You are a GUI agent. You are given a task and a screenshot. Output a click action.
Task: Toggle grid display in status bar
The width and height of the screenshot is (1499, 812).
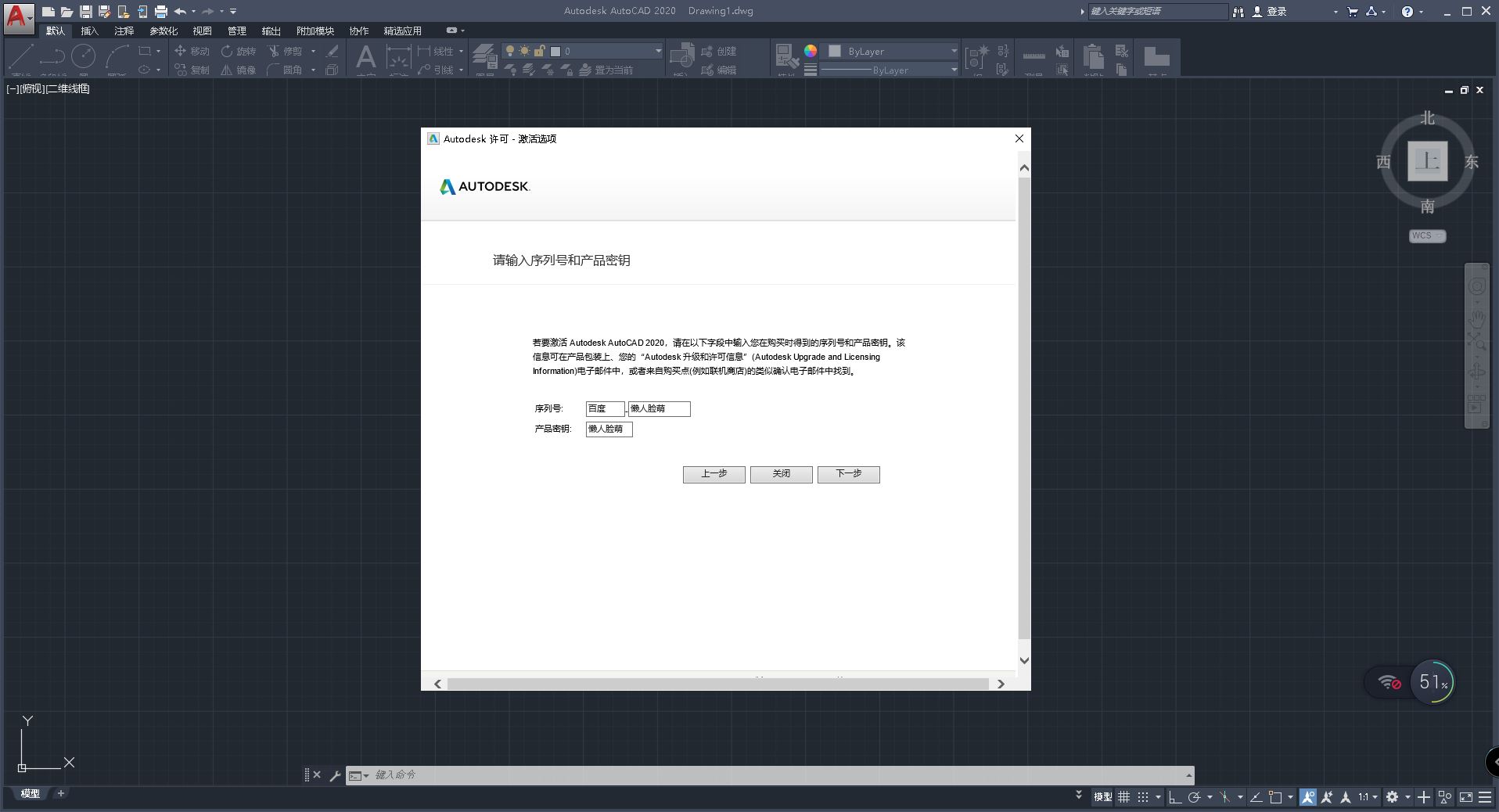tap(1124, 797)
